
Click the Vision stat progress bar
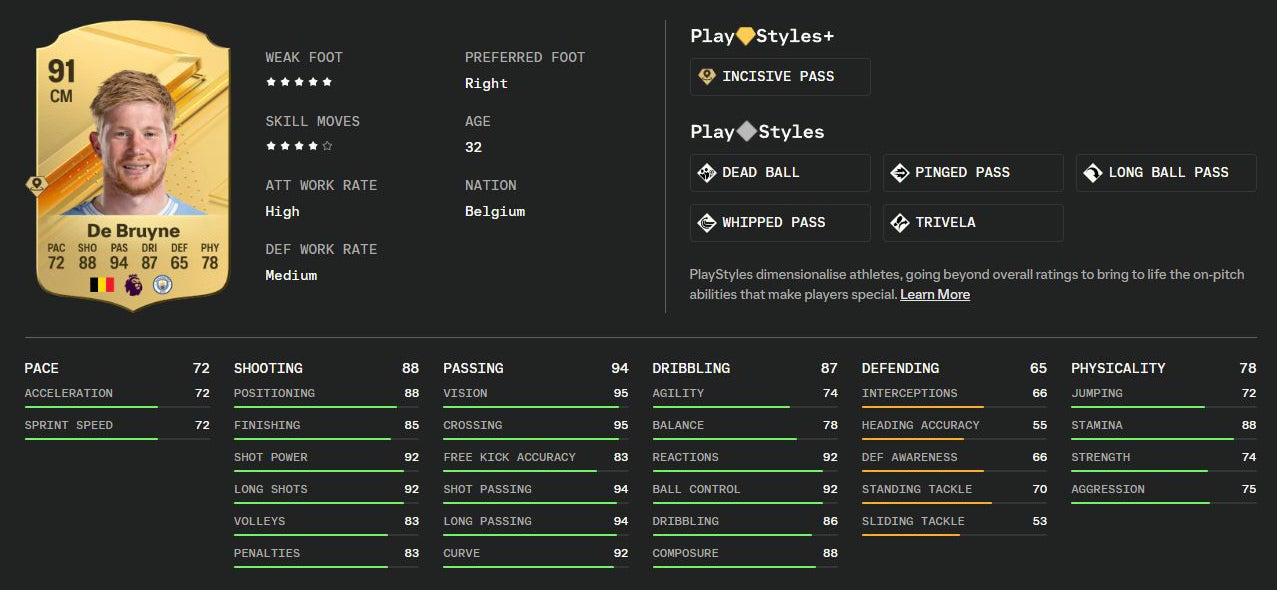pos(530,406)
